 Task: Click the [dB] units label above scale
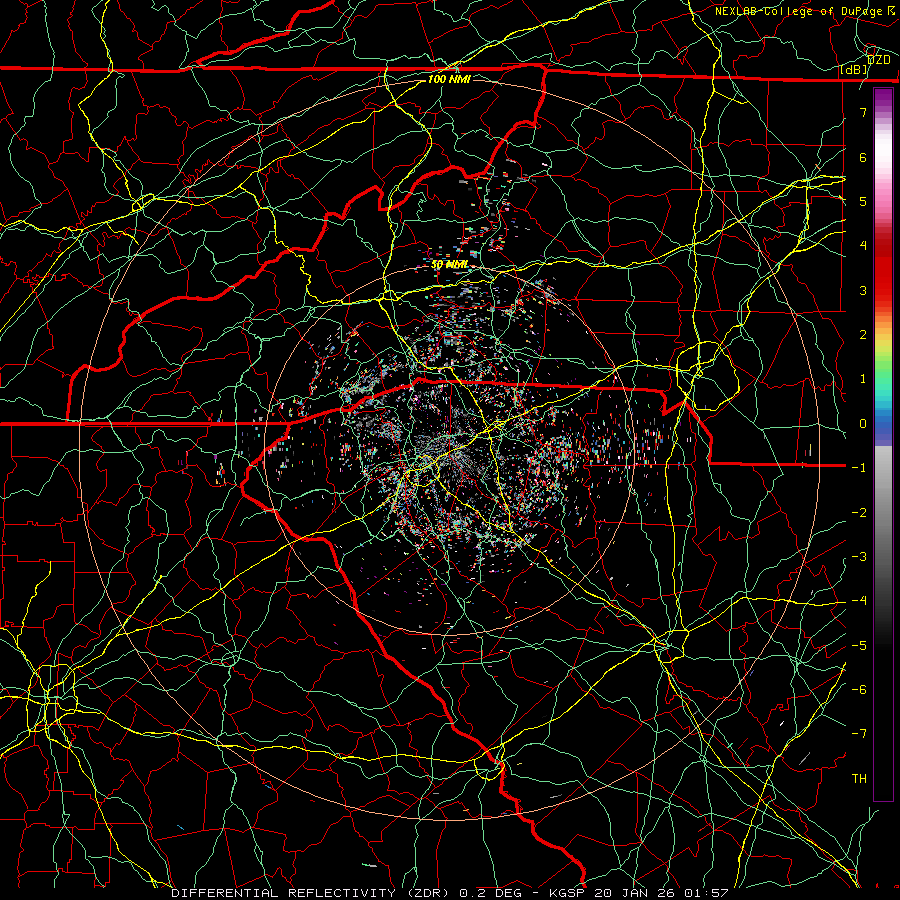(854, 70)
